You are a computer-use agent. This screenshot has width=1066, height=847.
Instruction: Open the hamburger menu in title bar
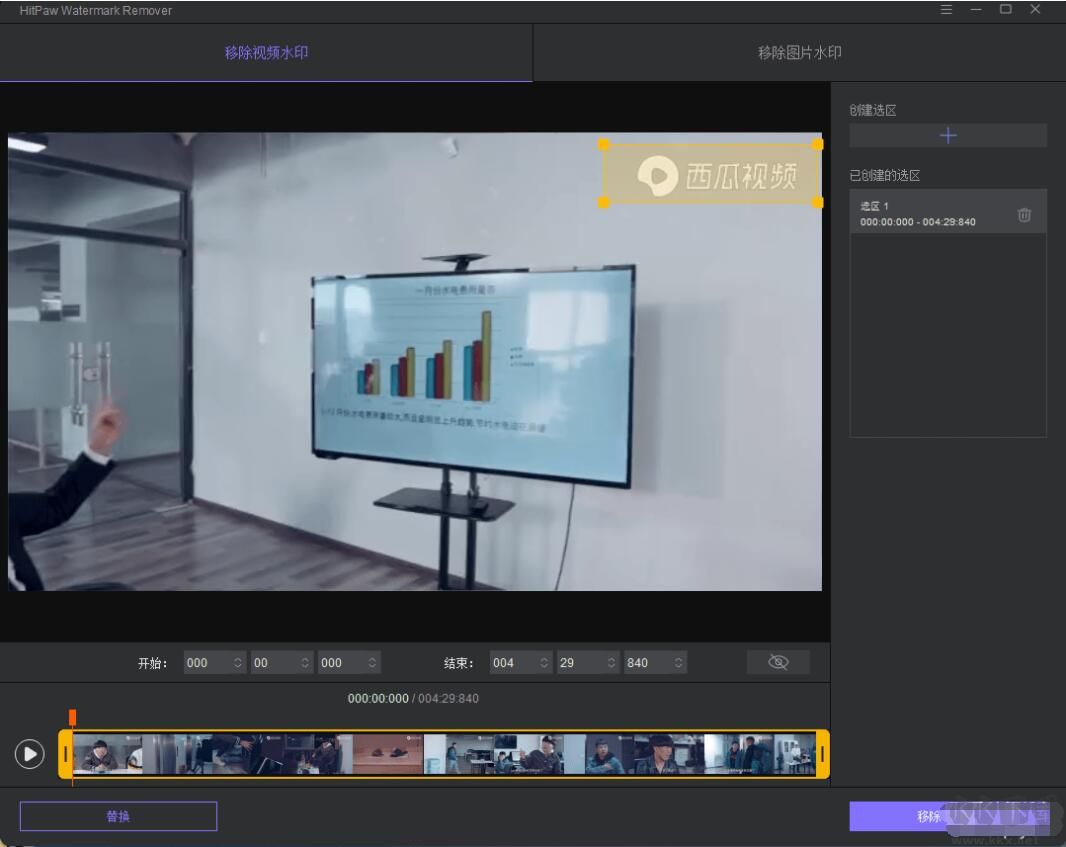pyautogui.click(x=946, y=10)
